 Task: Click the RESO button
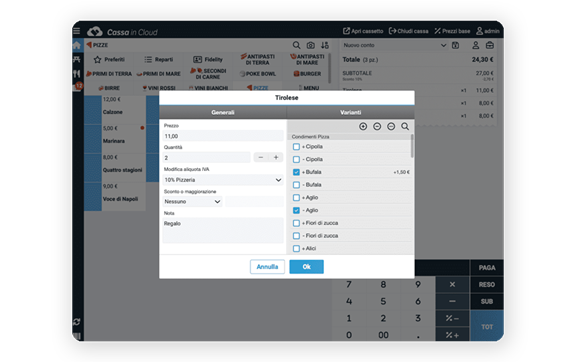click(x=487, y=284)
